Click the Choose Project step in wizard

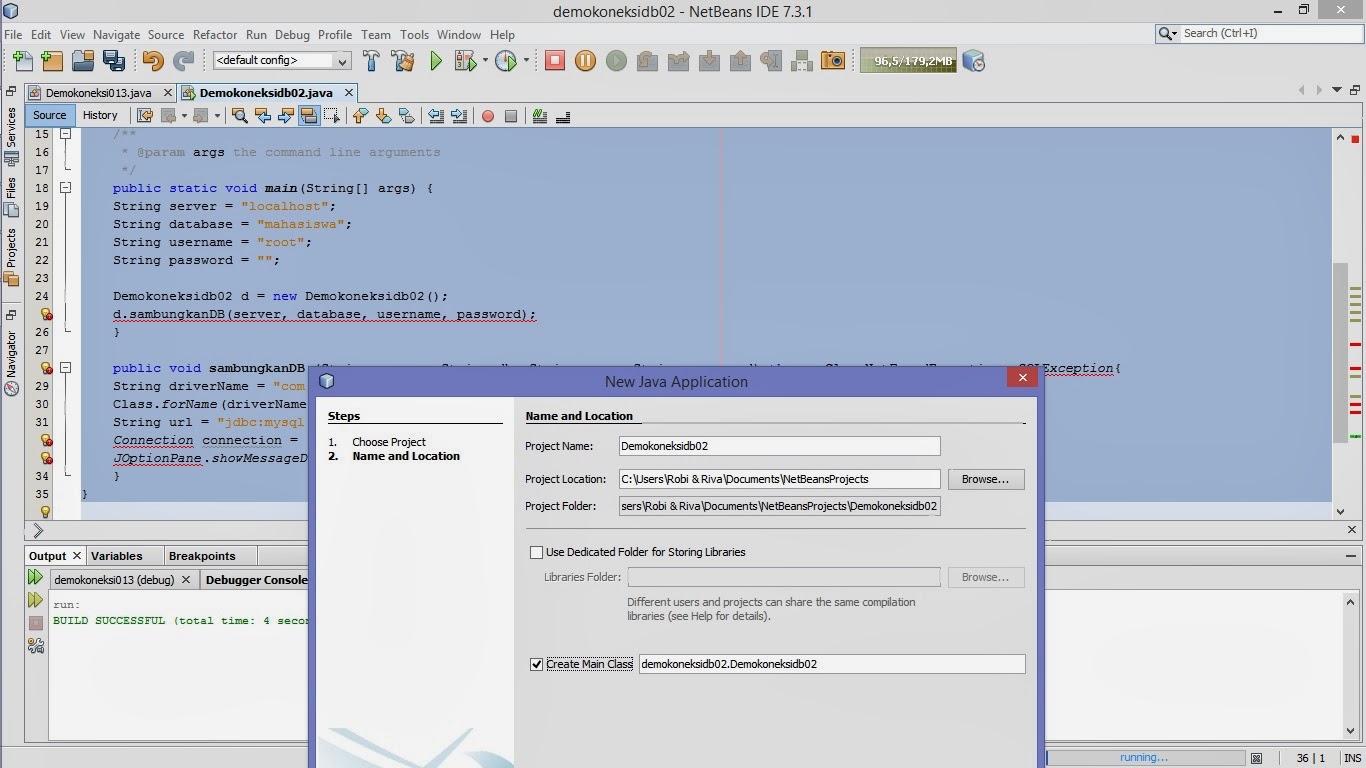tap(389, 442)
